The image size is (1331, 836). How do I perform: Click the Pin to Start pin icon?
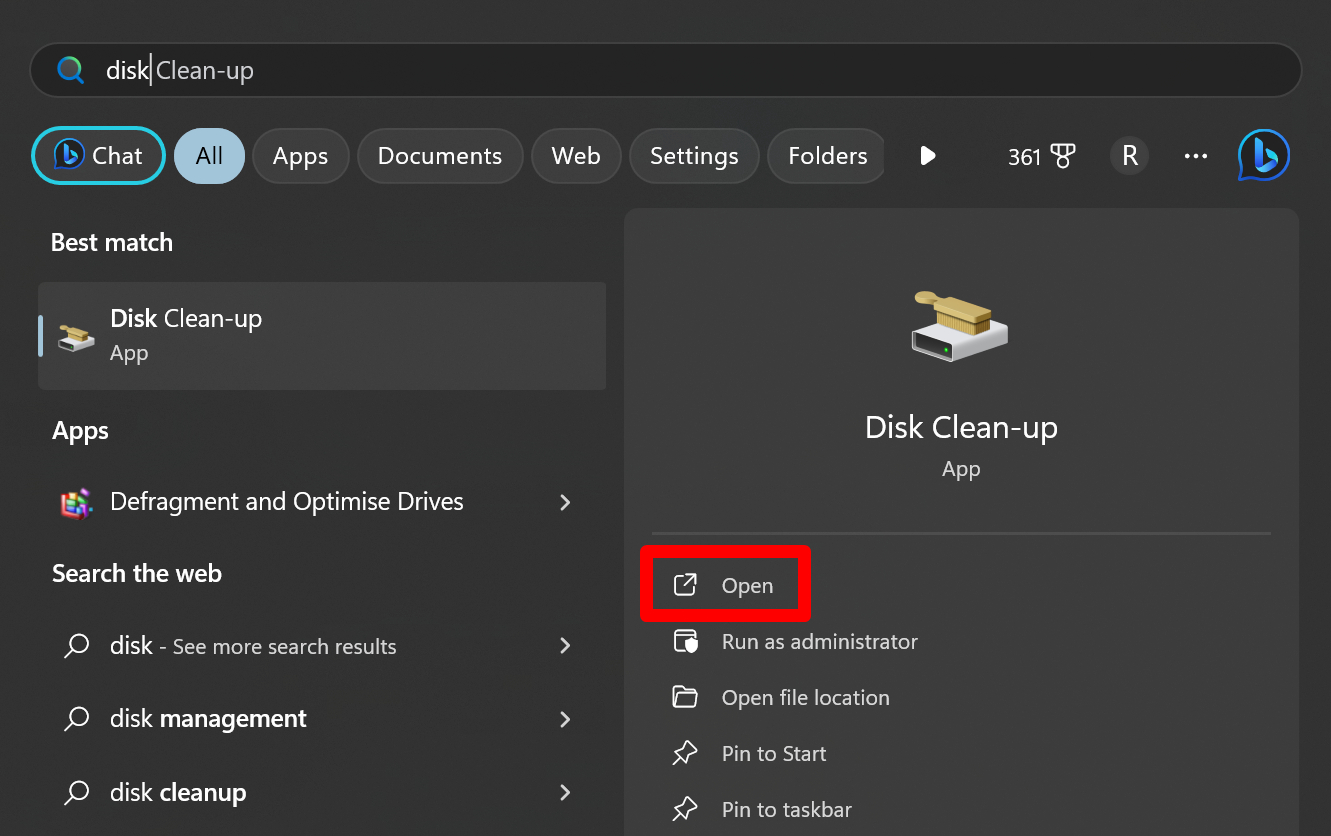point(685,753)
